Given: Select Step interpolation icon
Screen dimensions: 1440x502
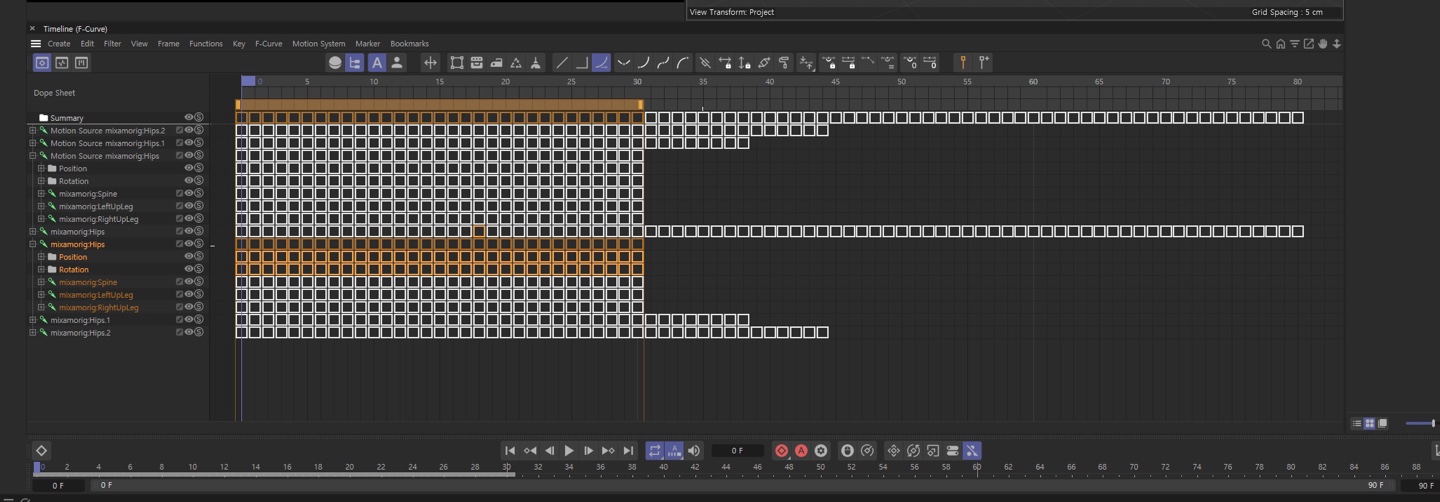Looking at the screenshot, I should pos(581,63).
